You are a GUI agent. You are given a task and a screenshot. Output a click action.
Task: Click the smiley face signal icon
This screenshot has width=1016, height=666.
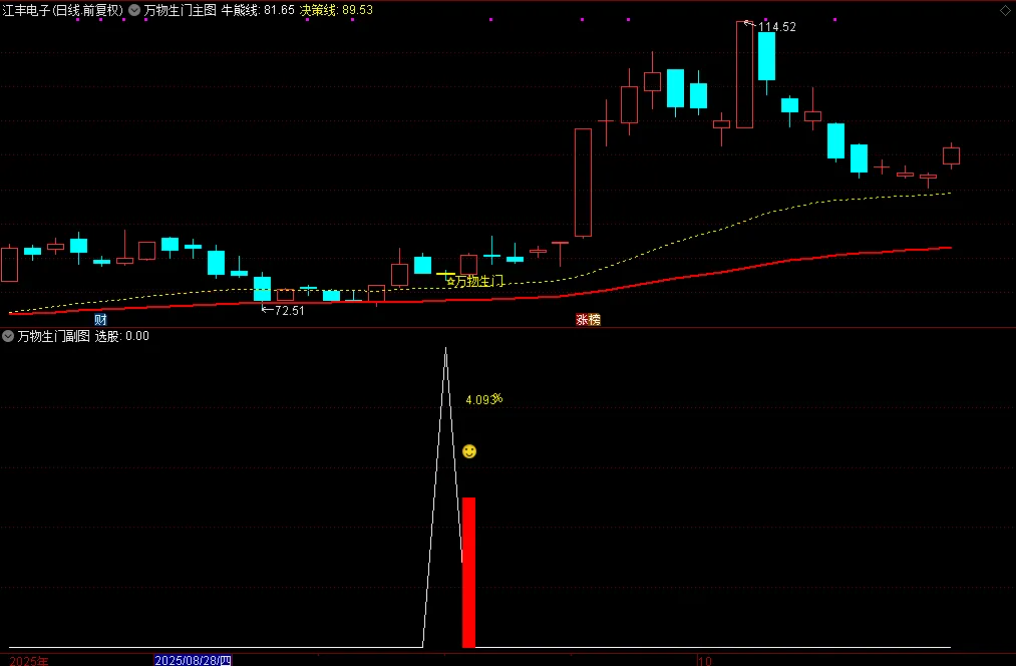click(x=469, y=451)
